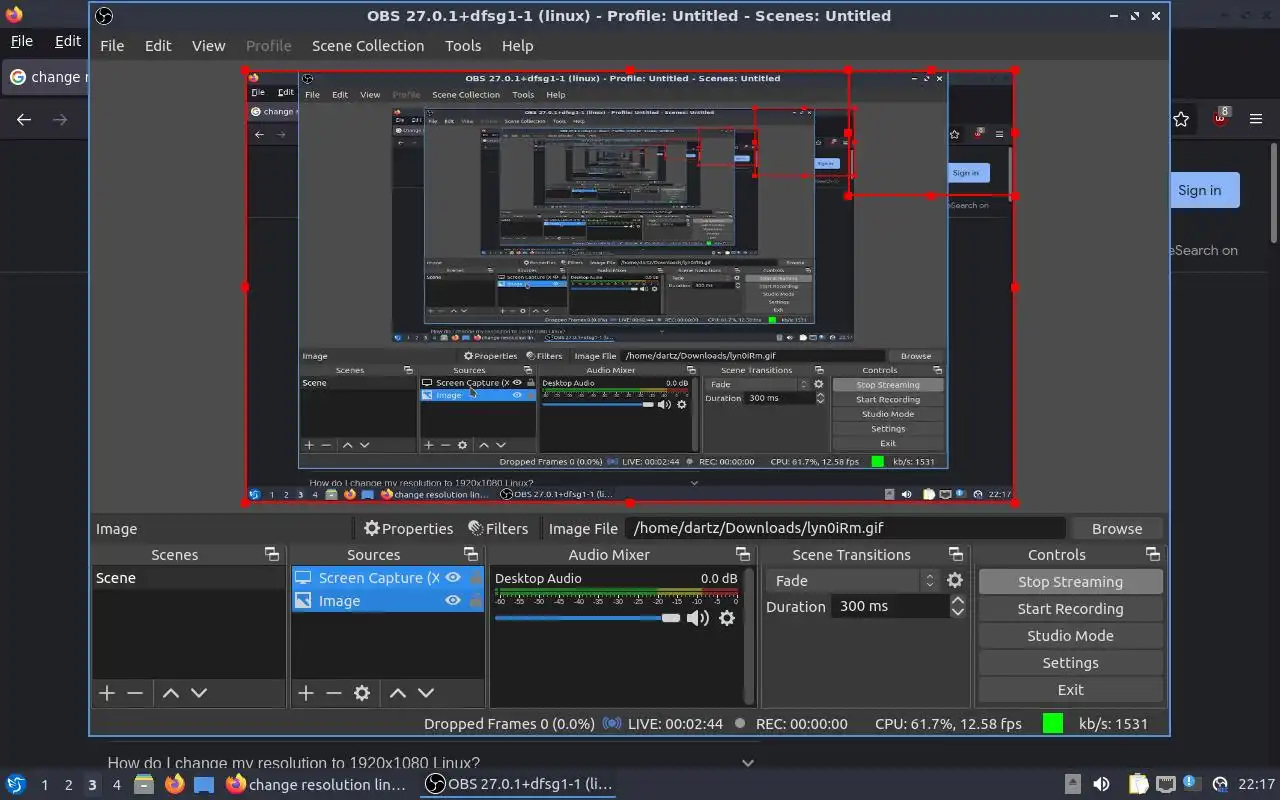Open the Scene Collection menu
The image size is (1280, 800).
point(368,45)
